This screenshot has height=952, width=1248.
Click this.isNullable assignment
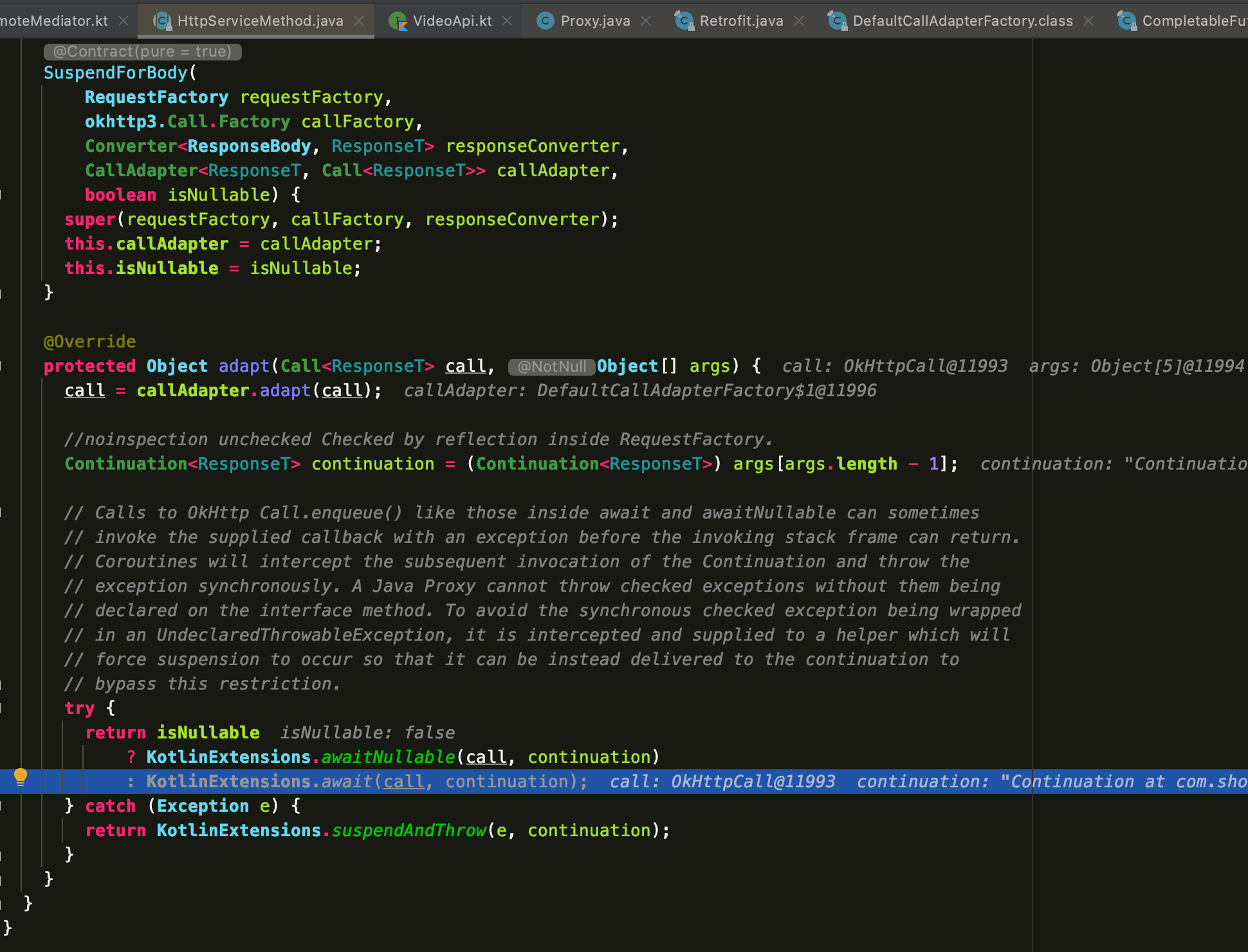(x=213, y=268)
